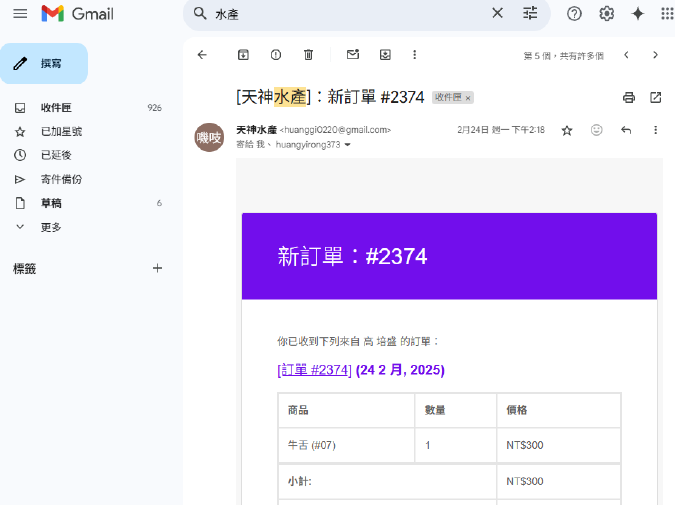Open more options for the message
Image resolution: width=675 pixels, height=505 pixels.
[x=656, y=130]
